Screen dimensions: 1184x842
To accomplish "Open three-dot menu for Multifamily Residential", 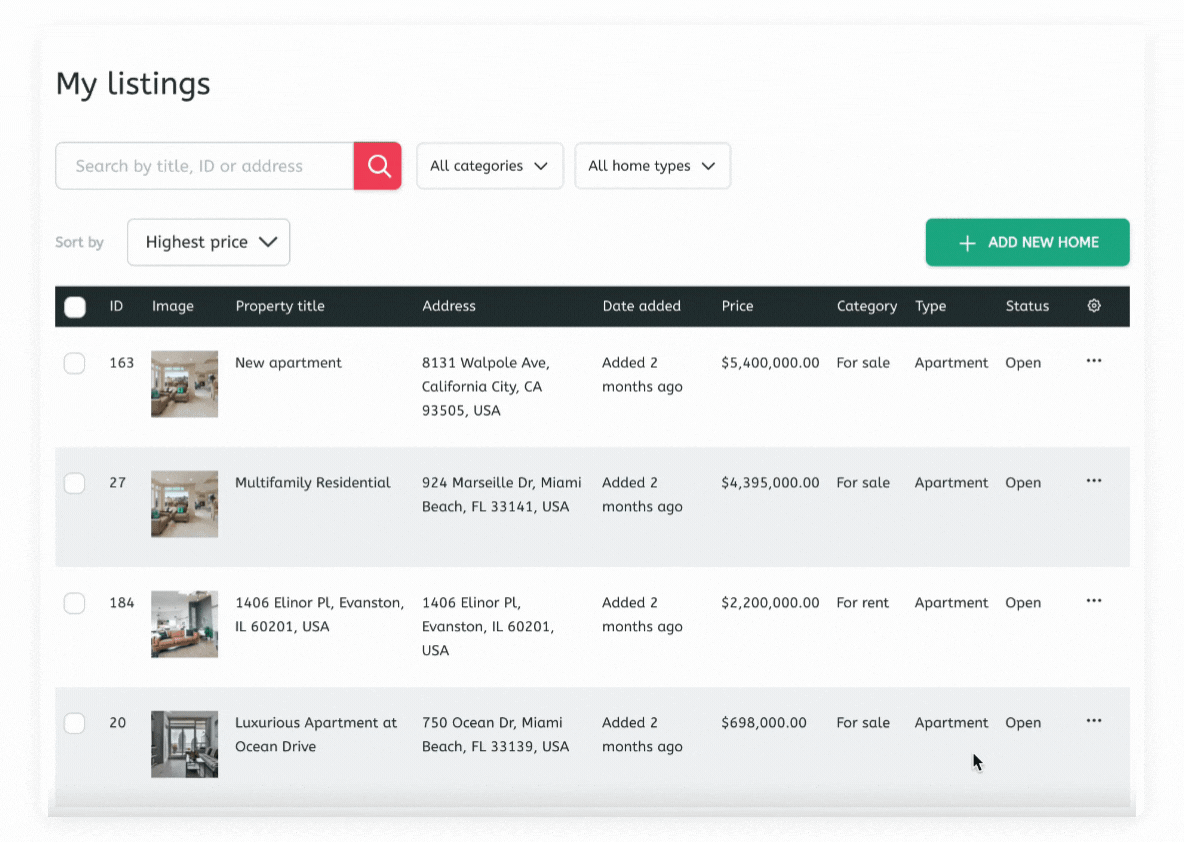I will (1094, 481).
